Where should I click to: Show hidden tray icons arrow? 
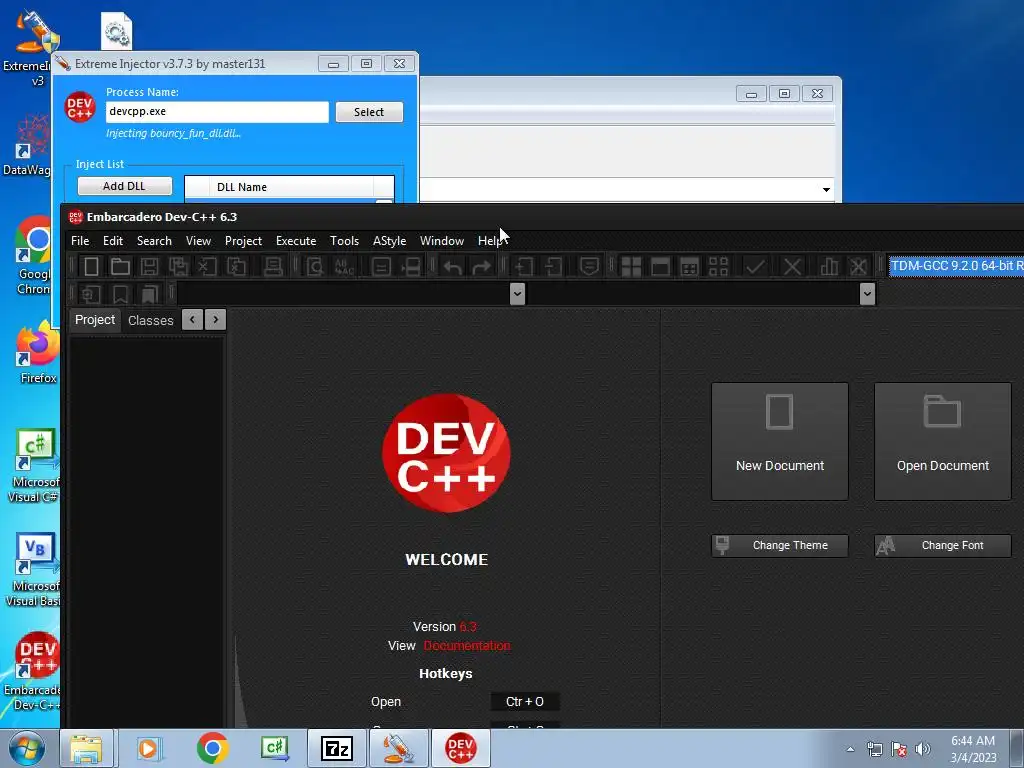[850, 749]
